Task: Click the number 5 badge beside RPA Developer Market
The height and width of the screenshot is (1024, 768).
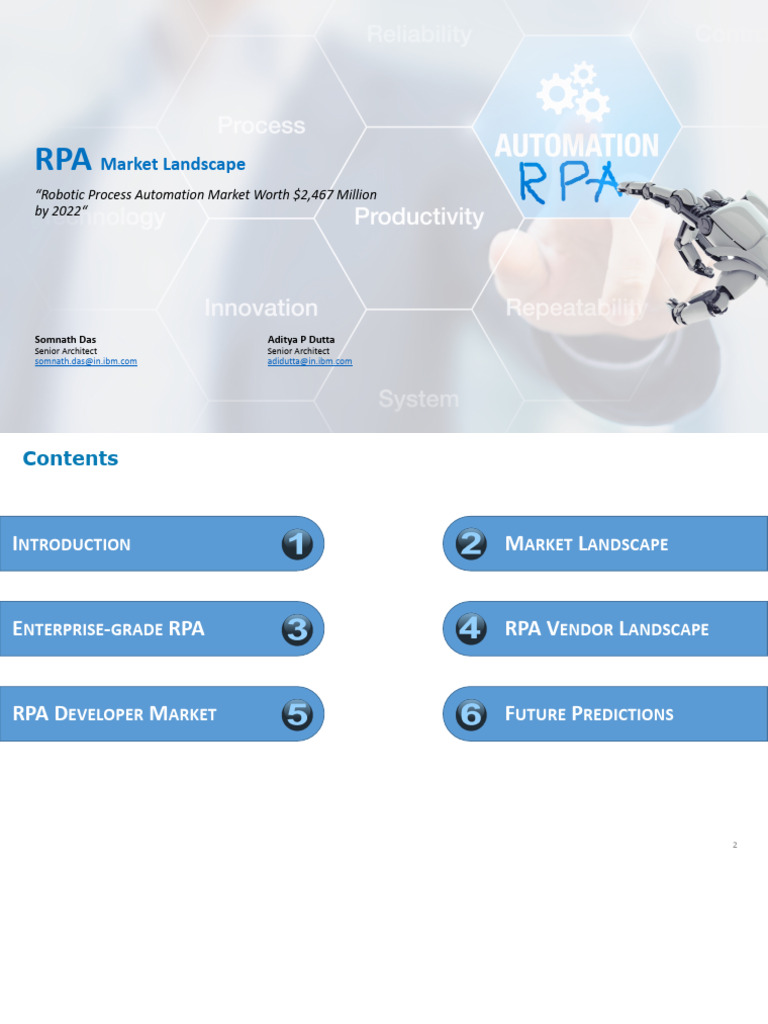Action: tap(297, 714)
